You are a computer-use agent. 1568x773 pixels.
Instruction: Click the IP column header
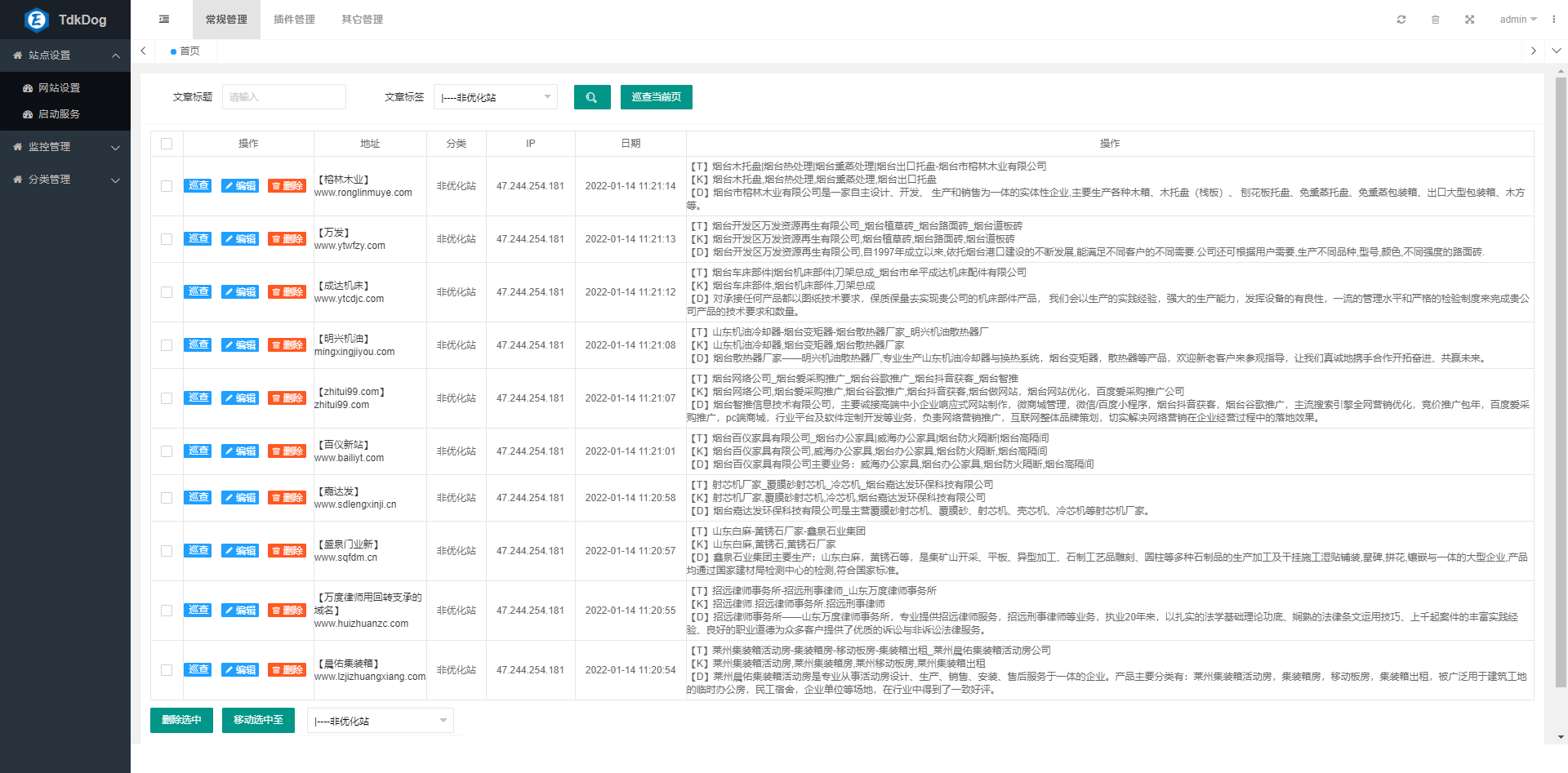coord(531,144)
